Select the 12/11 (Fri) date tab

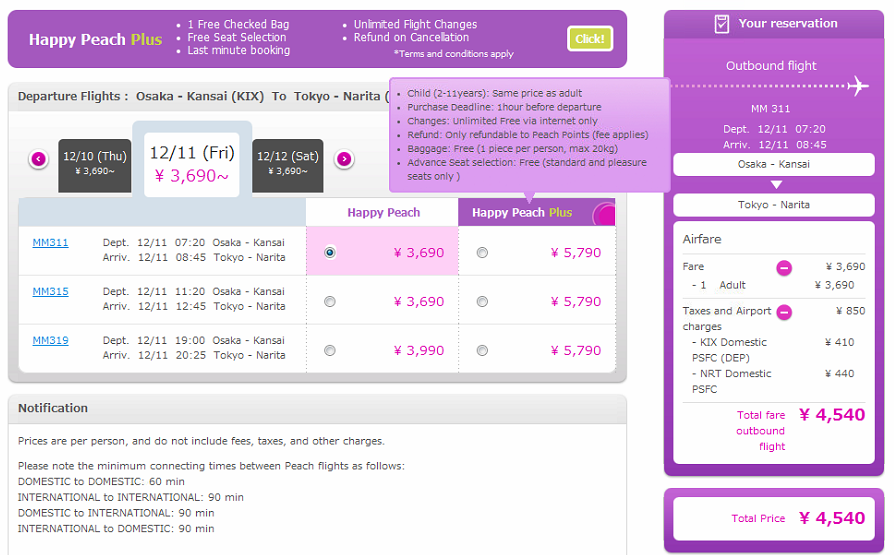tap(191, 163)
